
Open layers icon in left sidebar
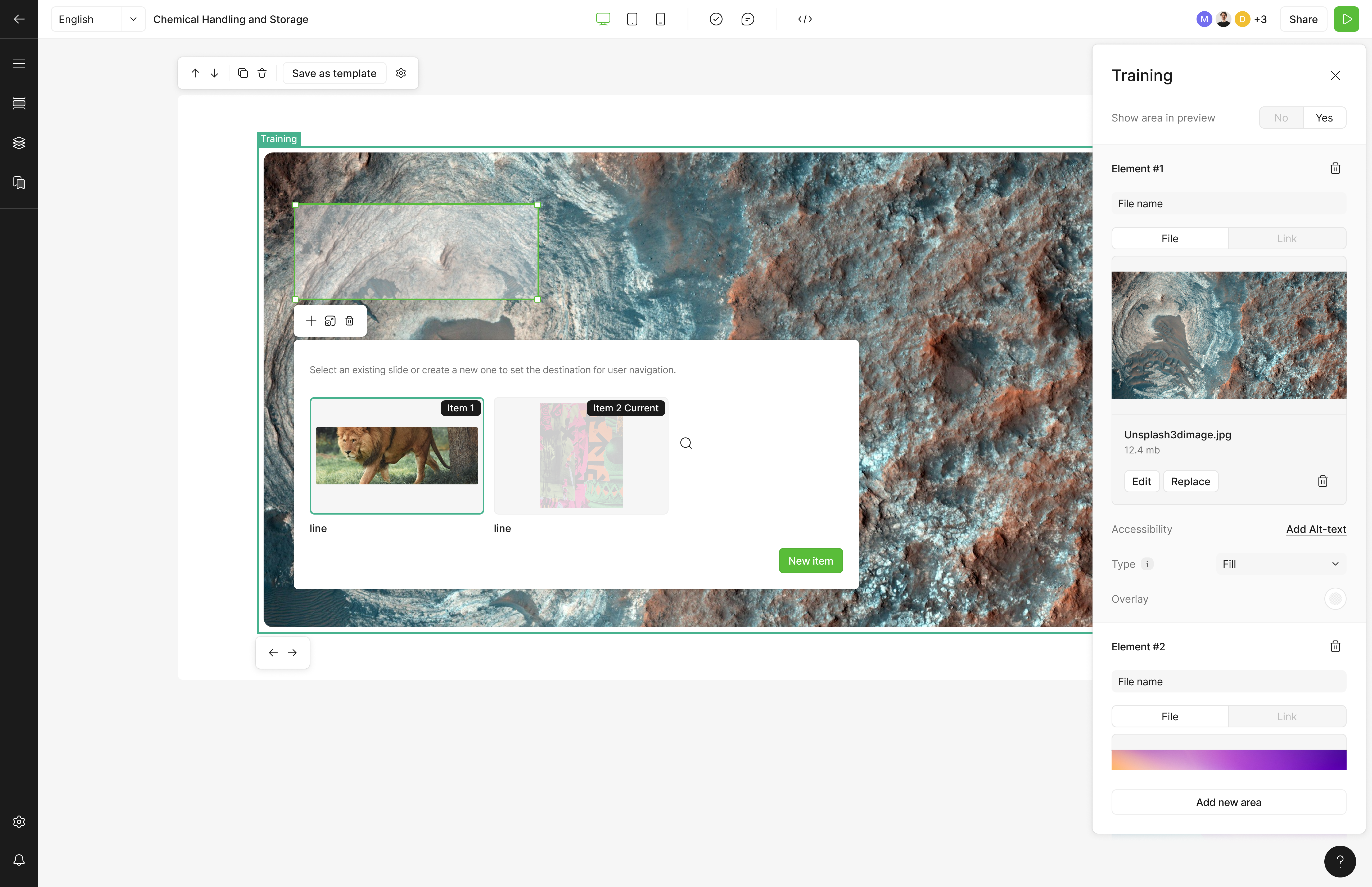pyautogui.click(x=19, y=143)
